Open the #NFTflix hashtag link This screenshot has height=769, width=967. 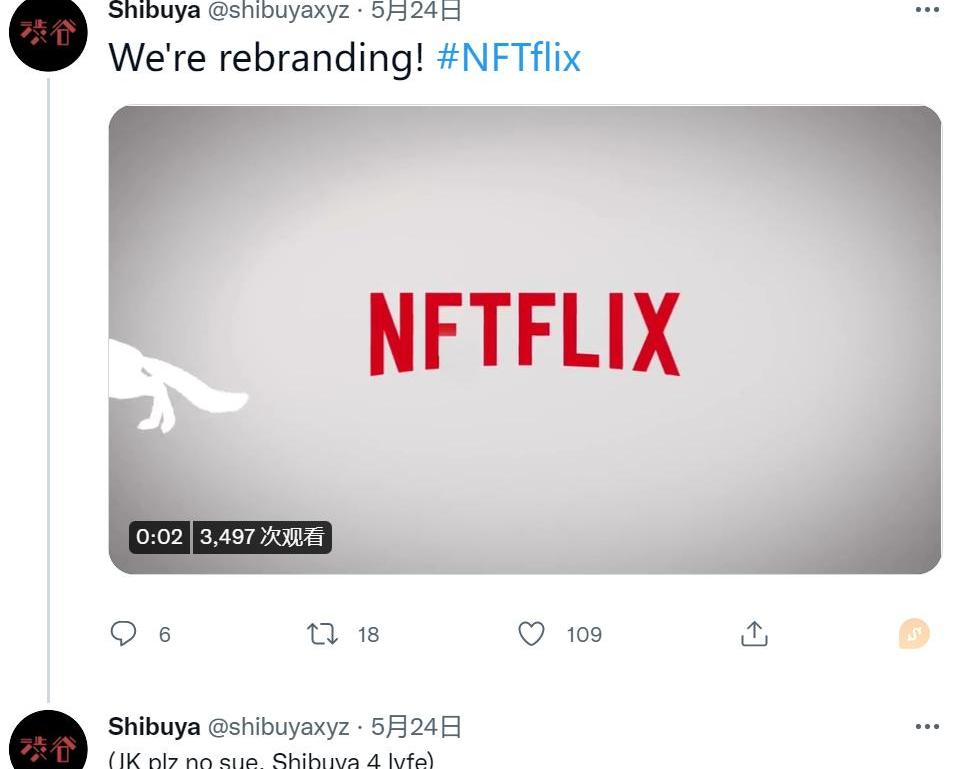(x=509, y=58)
